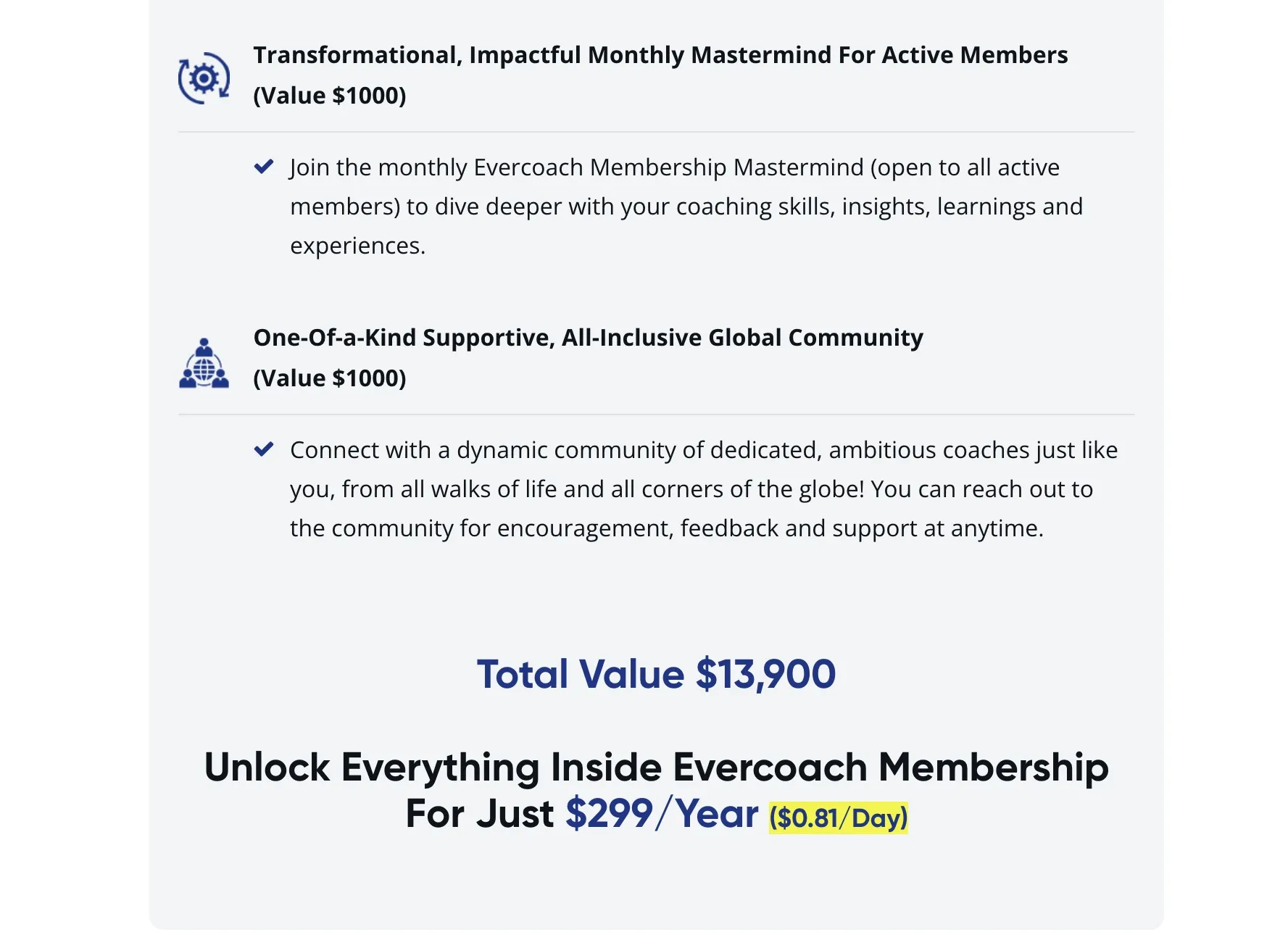Click the line starting "you, from all walks of life"
Image resolution: width=1288 pixels, height=940 pixels.
(x=691, y=489)
